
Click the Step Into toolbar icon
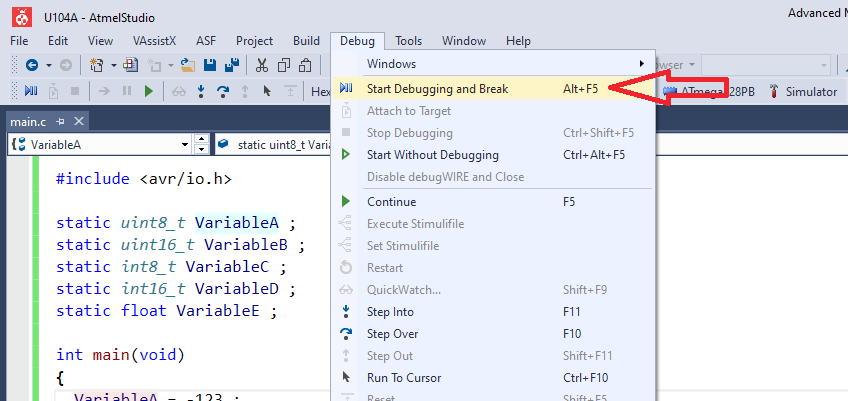coord(201,91)
